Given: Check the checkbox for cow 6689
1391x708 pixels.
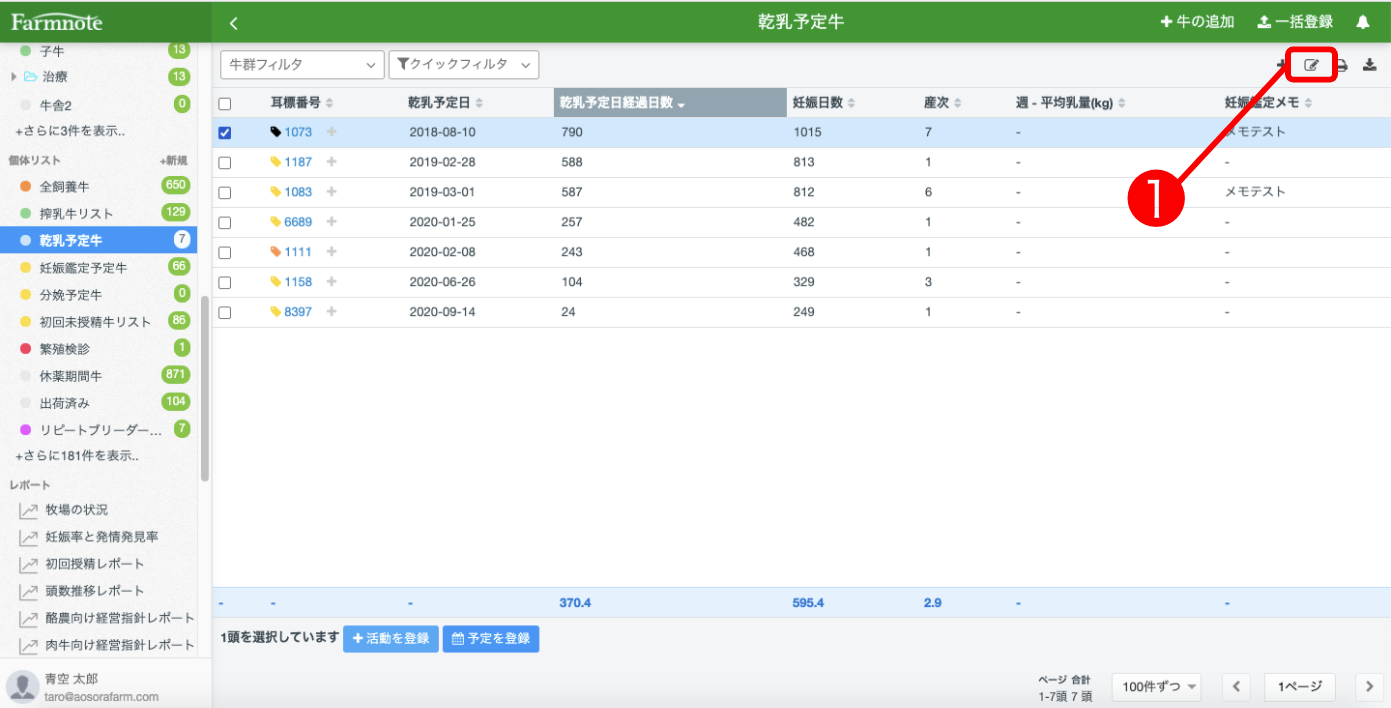Looking at the screenshot, I should [x=225, y=222].
